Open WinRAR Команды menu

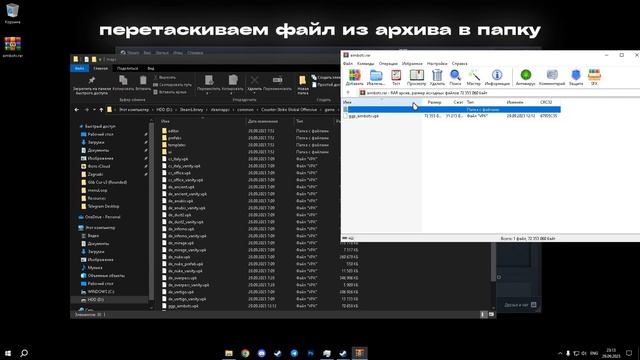click(366, 64)
